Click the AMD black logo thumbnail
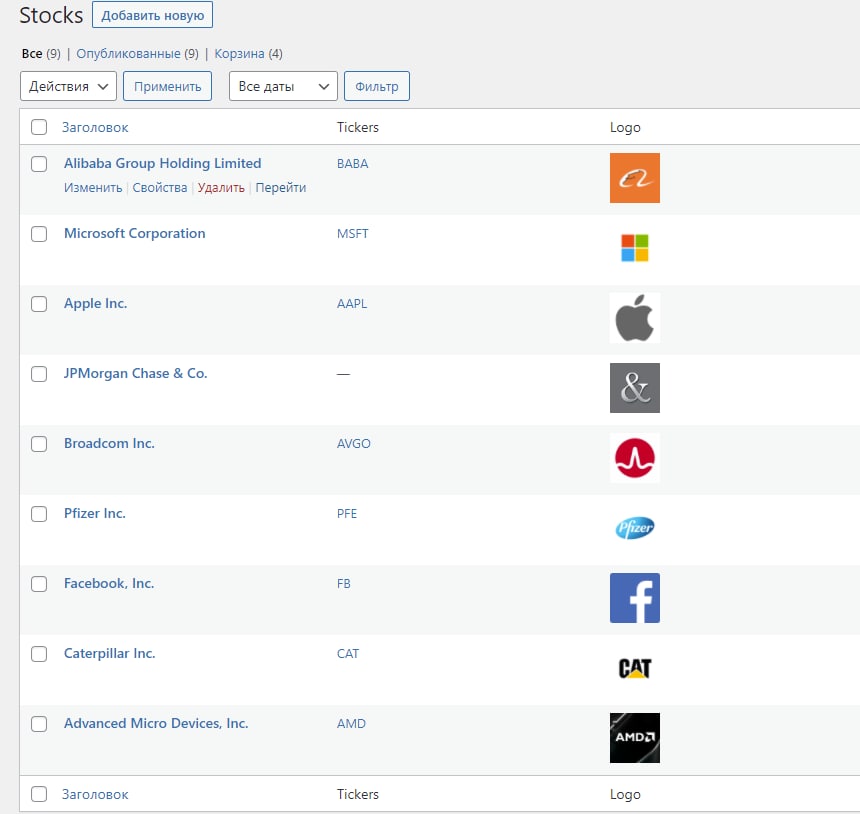The height and width of the screenshot is (814, 860). tap(635, 738)
